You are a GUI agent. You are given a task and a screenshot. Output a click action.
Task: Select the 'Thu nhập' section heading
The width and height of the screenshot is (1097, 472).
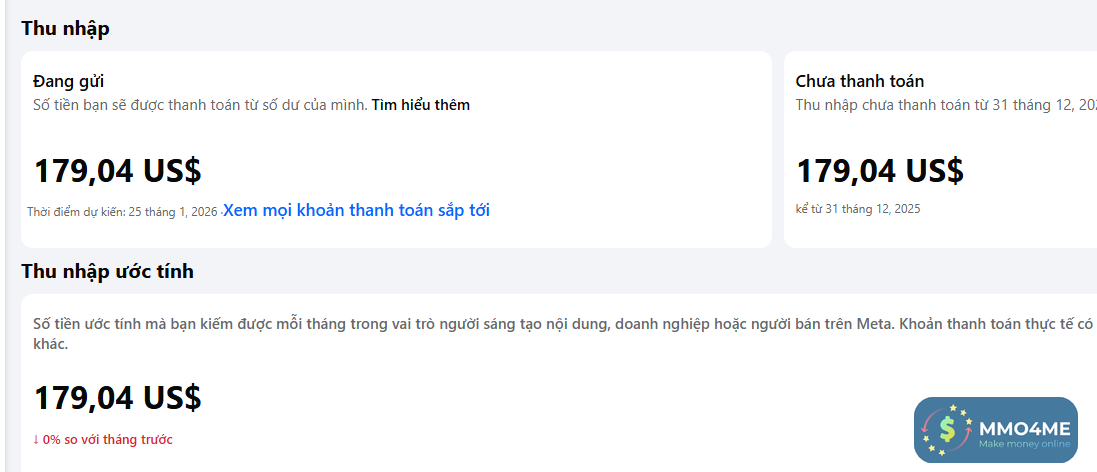click(65, 29)
